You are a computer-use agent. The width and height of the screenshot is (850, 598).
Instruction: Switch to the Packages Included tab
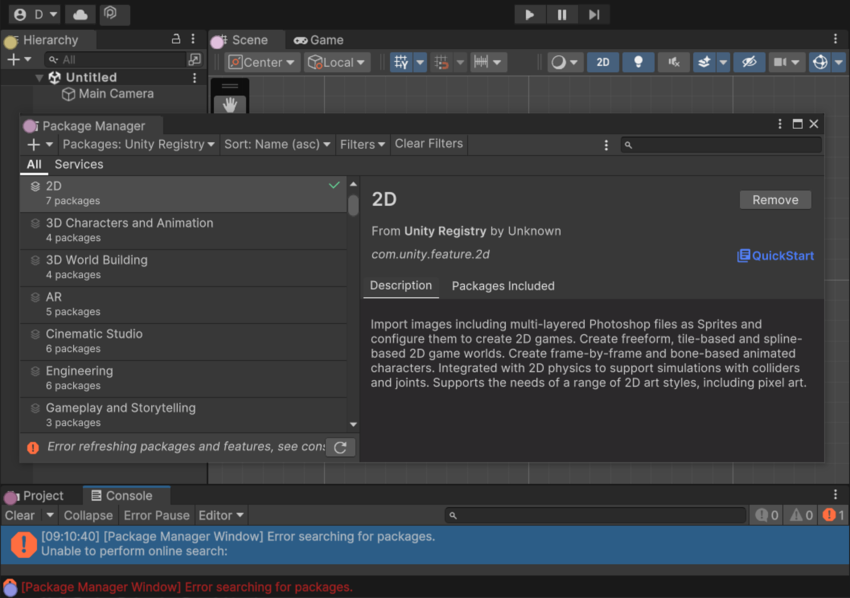pyautogui.click(x=502, y=286)
